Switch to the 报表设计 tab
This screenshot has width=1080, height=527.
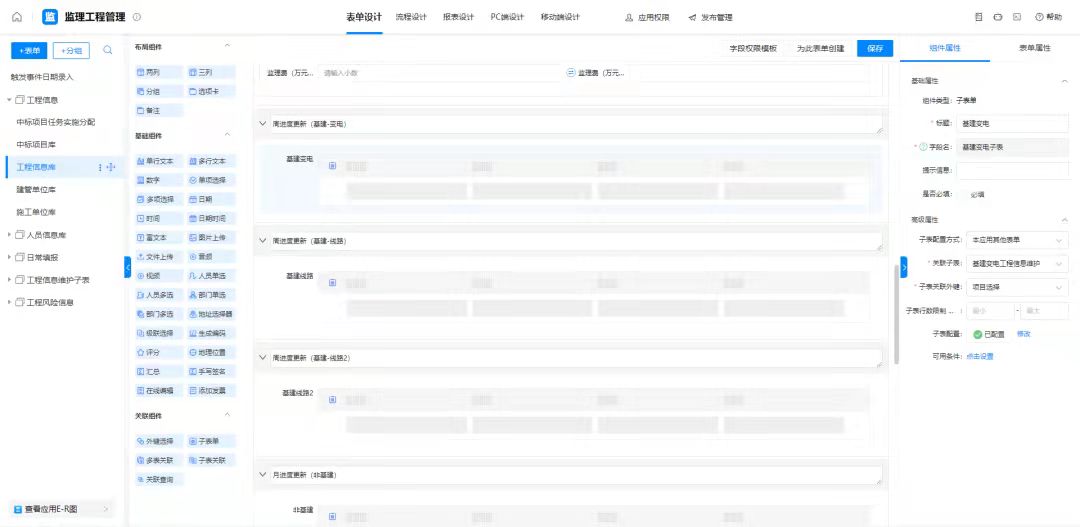click(459, 17)
